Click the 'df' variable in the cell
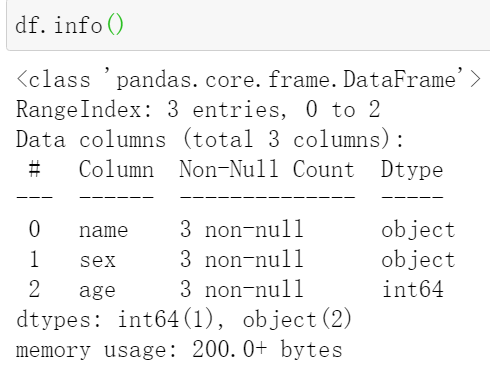 click(26, 25)
